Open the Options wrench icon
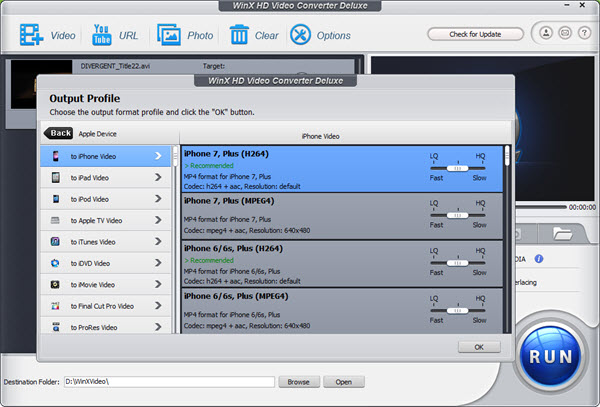This screenshot has height=407, width=600. (300, 35)
